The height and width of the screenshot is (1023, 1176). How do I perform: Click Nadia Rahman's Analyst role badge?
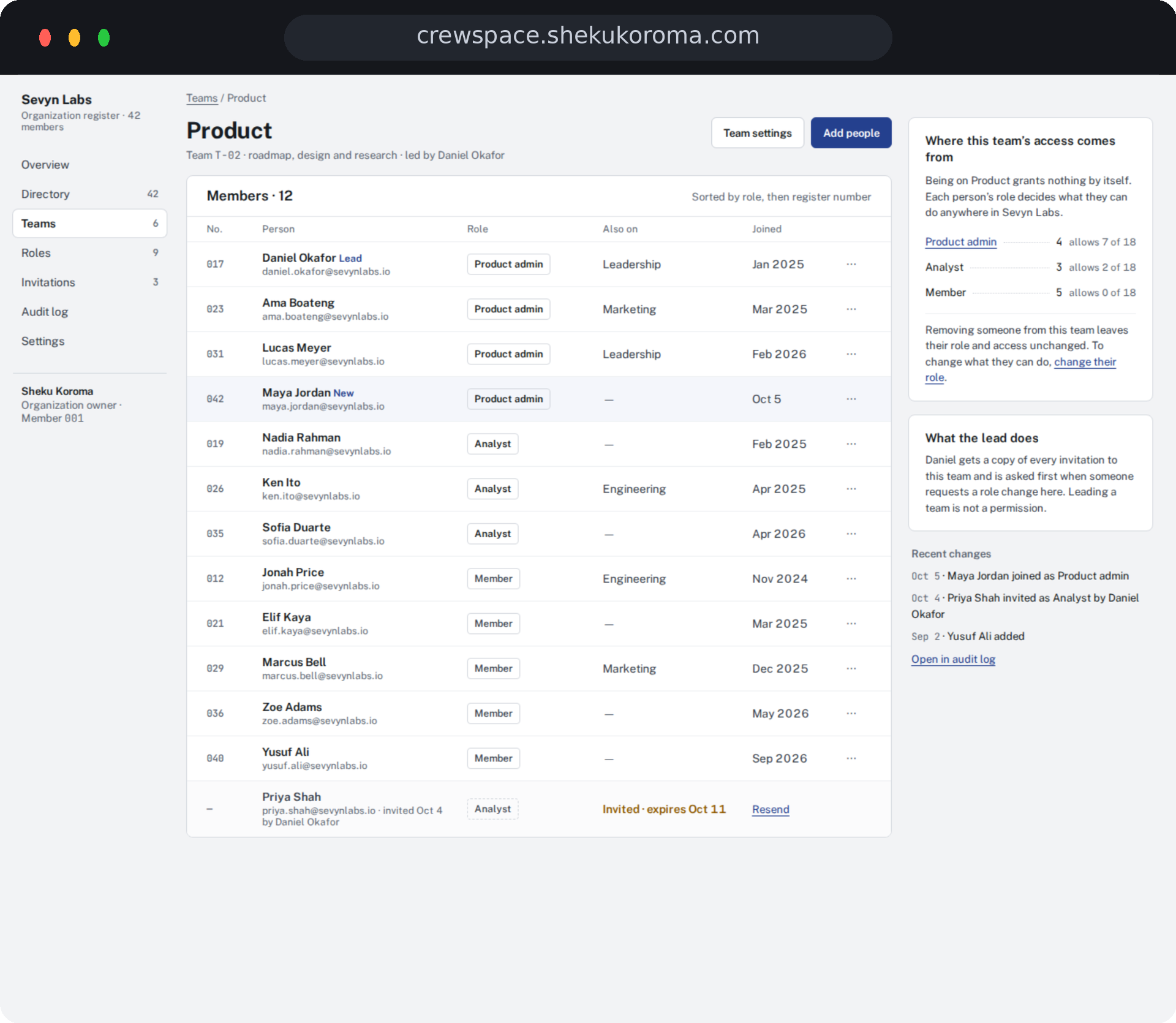tap(492, 444)
